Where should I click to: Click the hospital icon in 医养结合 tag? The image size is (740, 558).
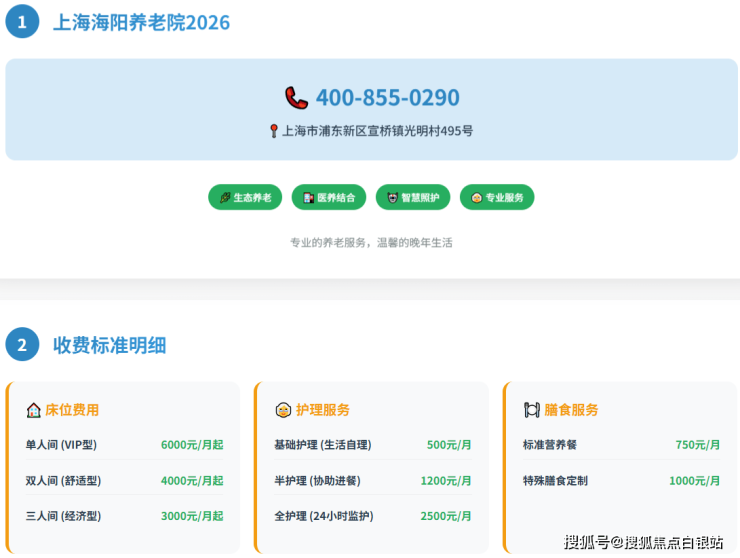(x=308, y=198)
